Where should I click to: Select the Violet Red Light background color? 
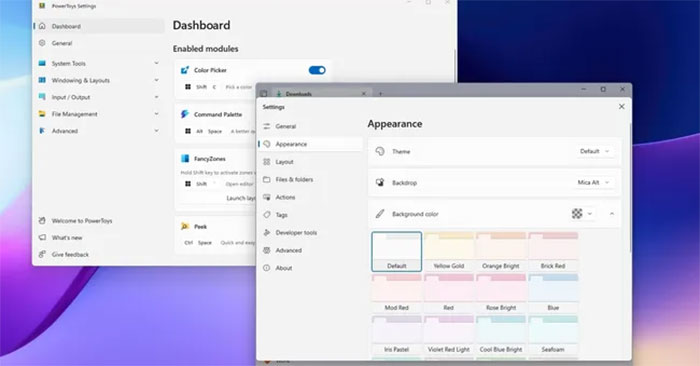(449, 335)
